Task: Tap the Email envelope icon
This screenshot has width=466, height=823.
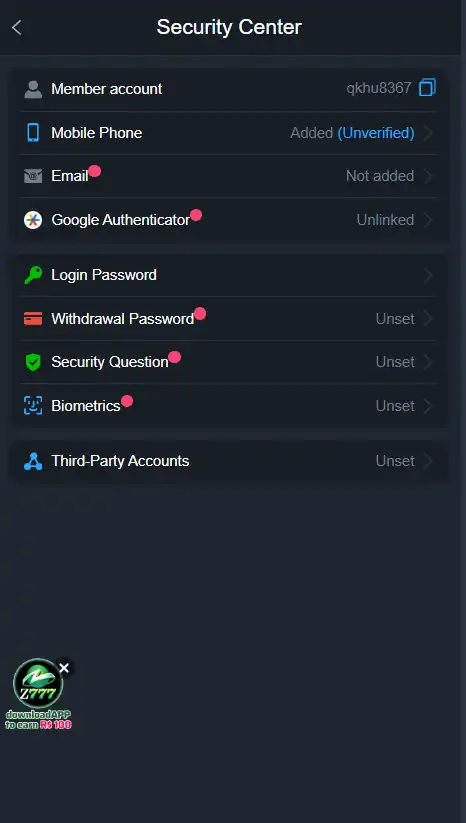Action: coord(33,176)
